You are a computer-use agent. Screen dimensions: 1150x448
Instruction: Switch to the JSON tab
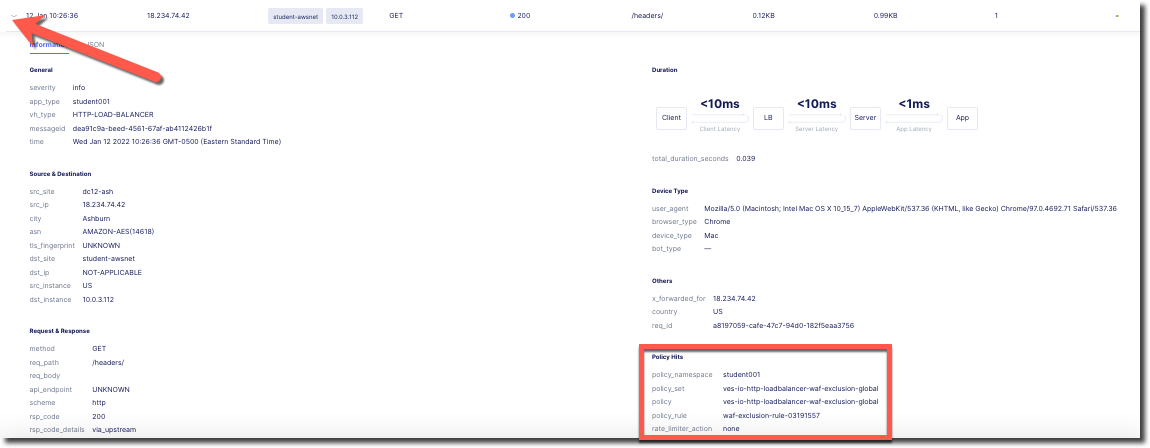95,45
